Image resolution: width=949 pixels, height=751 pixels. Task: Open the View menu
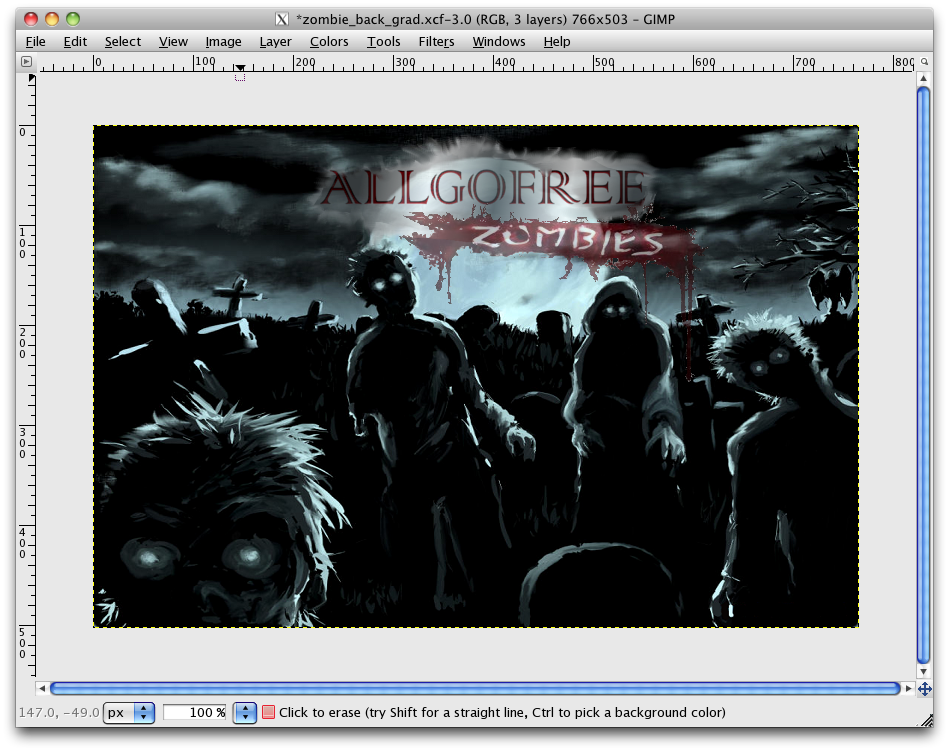[x=173, y=42]
